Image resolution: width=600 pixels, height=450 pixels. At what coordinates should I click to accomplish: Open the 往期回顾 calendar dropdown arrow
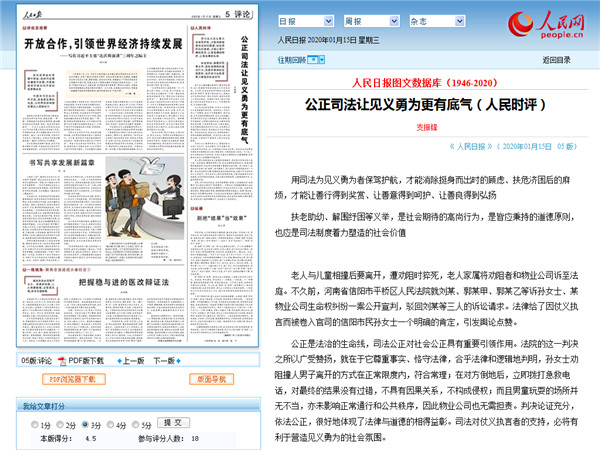[322, 60]
